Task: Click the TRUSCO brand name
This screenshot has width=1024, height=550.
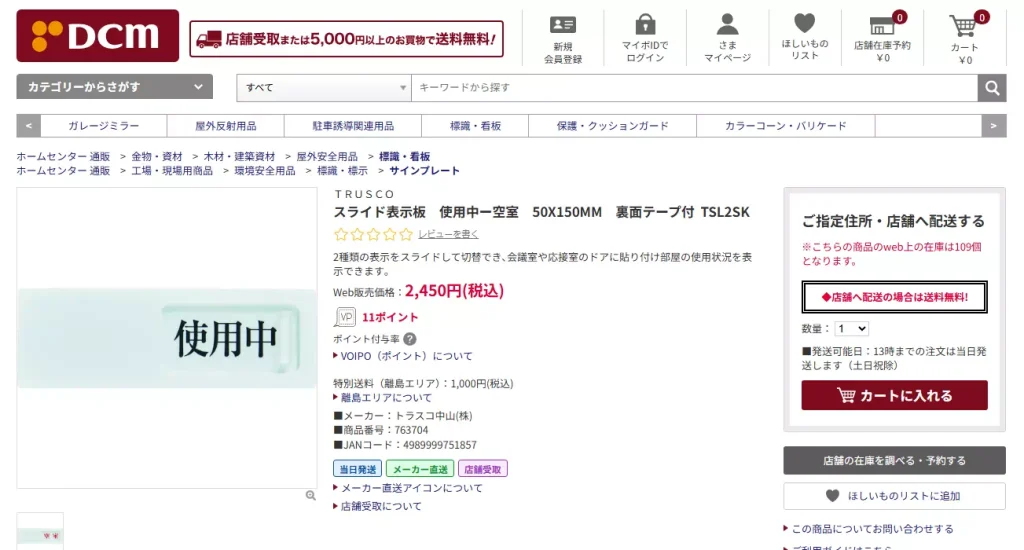Action: pos(364,194)
